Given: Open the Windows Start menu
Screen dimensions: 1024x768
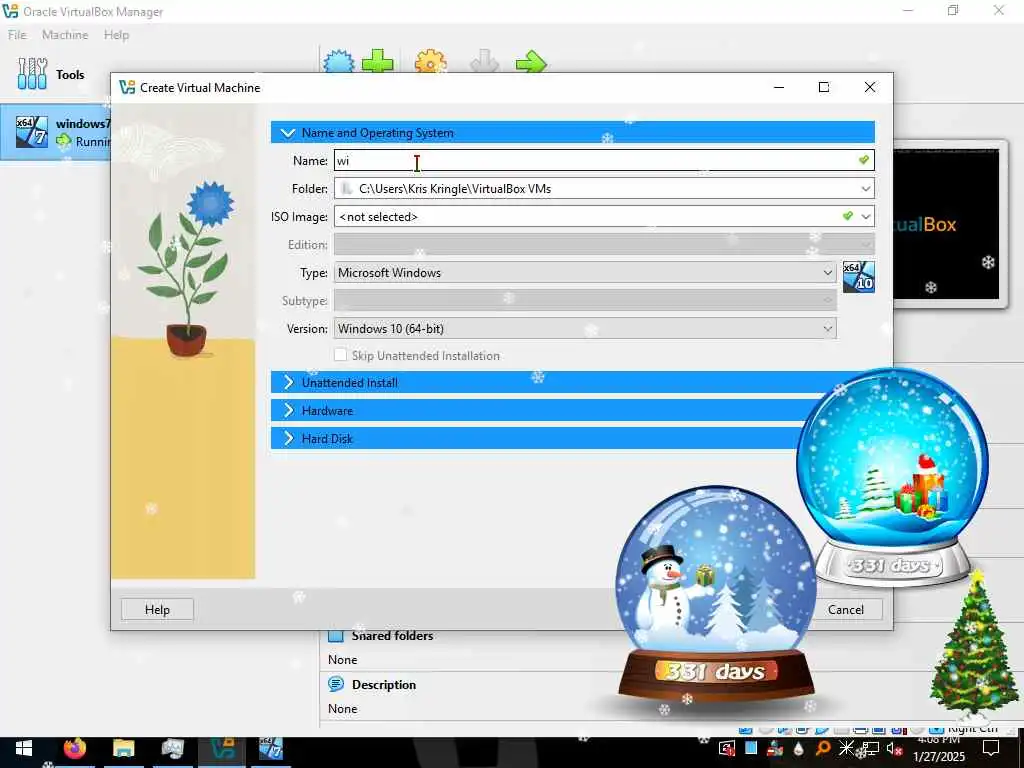Looking at the screenshot, I should (x=24, y=748).
